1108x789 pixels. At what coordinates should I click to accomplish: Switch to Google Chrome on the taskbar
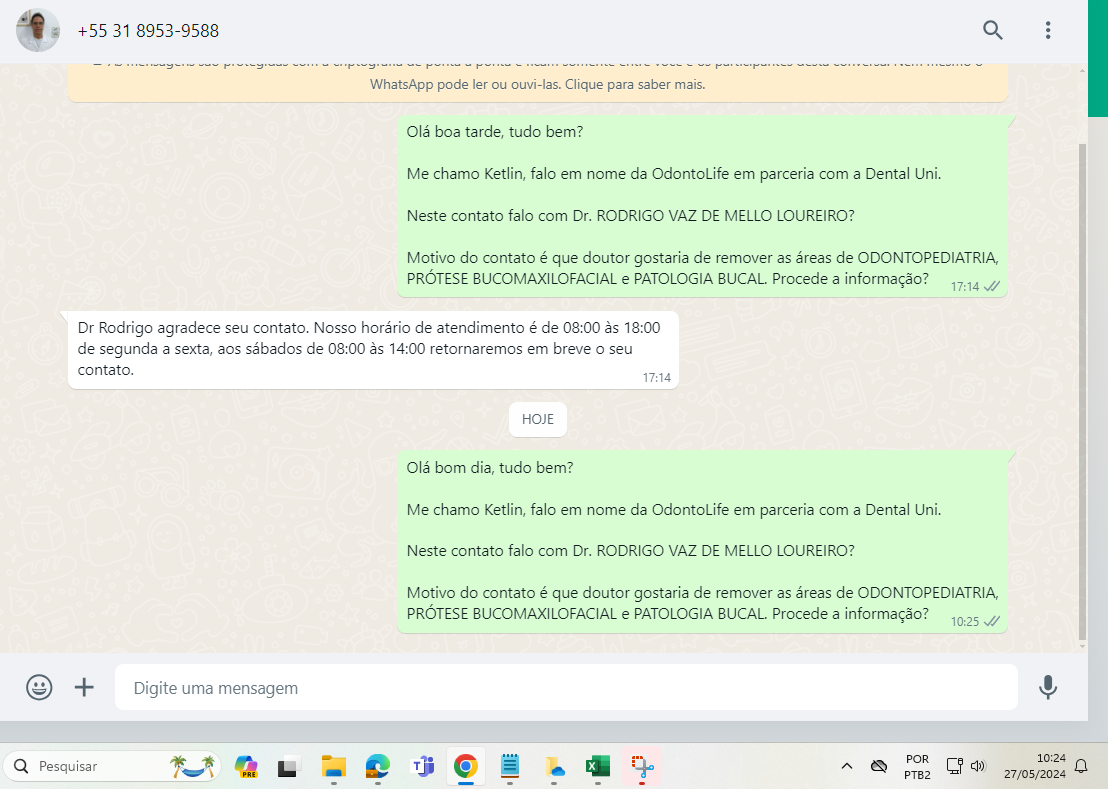pyautogui.click(x=466, y=766)
